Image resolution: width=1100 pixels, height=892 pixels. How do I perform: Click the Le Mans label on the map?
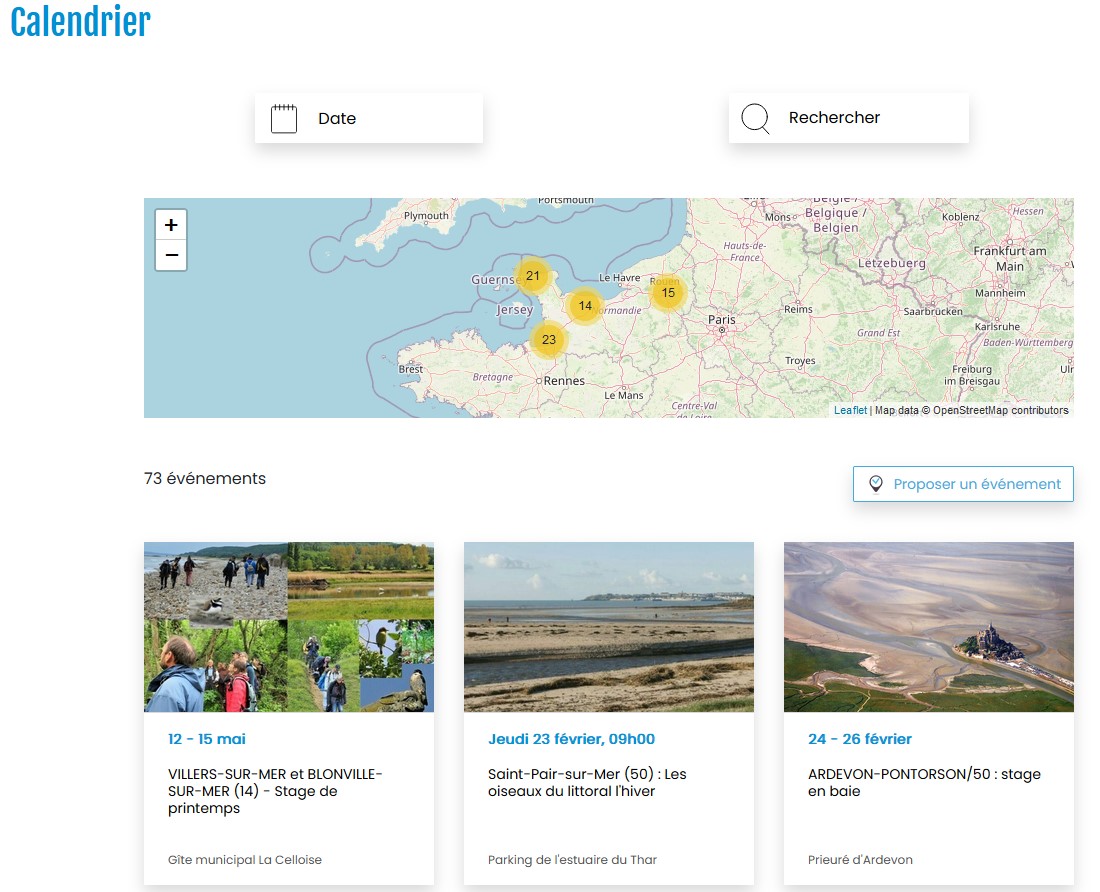[624, 396]
